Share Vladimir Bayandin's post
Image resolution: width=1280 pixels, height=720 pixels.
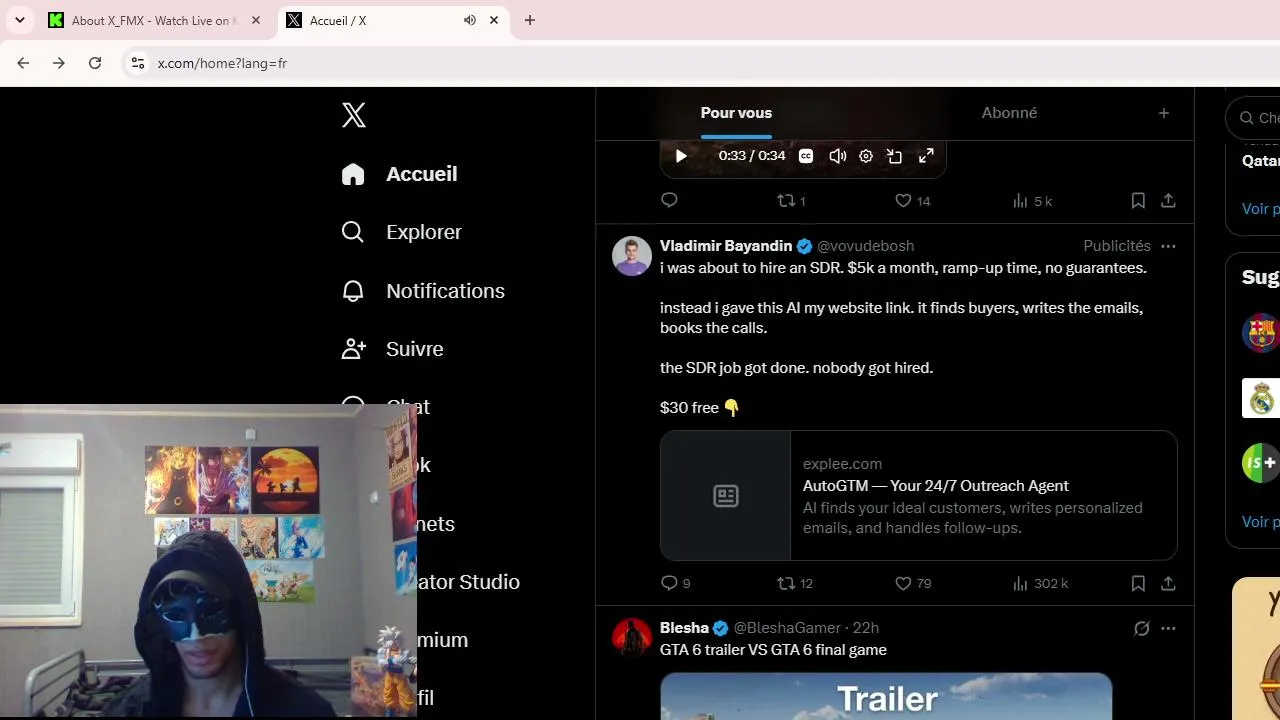tap(1168, 583)
